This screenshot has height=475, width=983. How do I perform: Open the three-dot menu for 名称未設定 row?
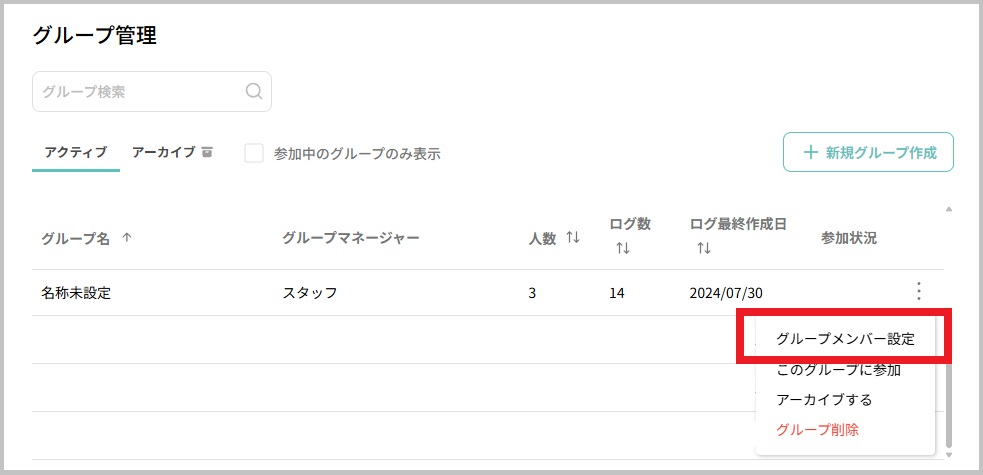pyautogui.click(x=918, y=291)
